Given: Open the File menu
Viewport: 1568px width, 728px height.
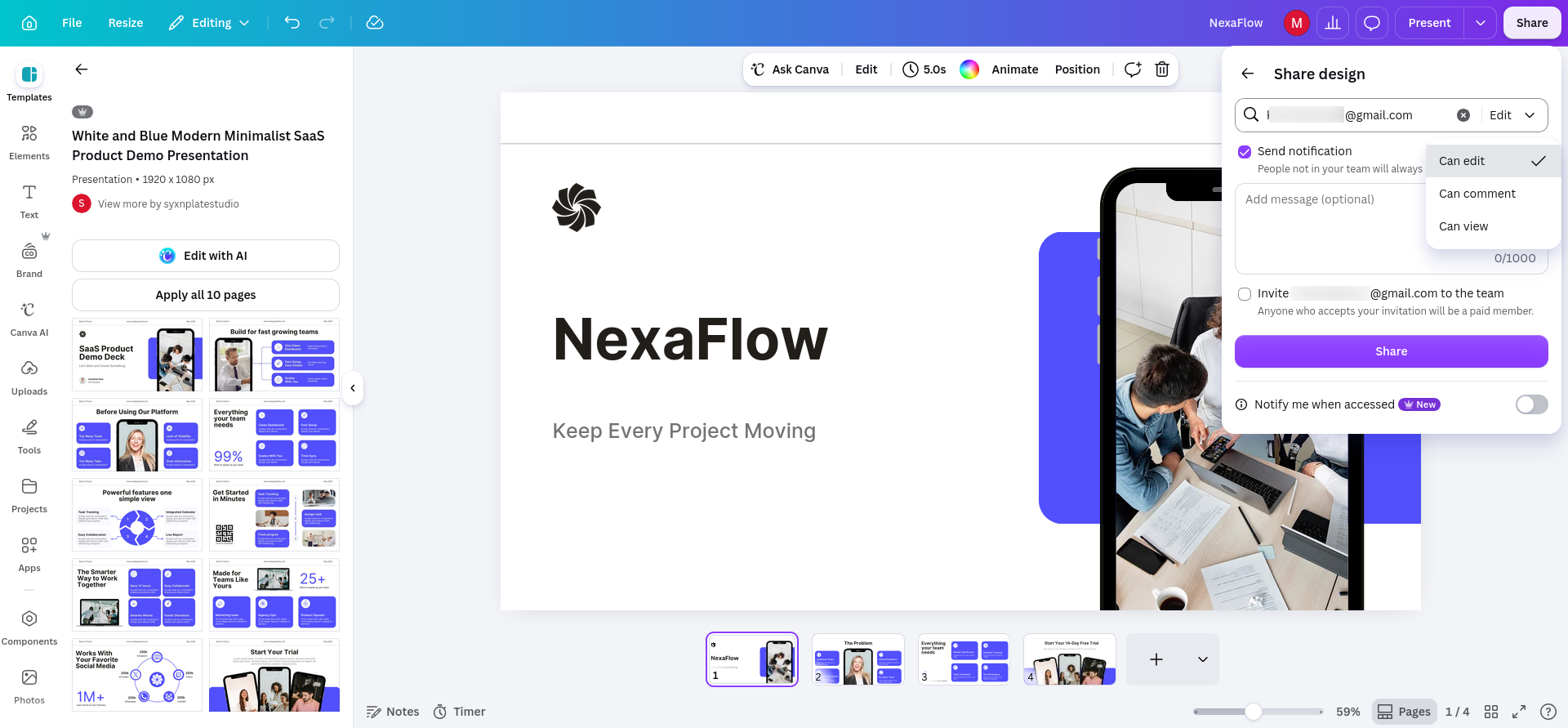Looking at the screenshot, I should coord(72,23).
